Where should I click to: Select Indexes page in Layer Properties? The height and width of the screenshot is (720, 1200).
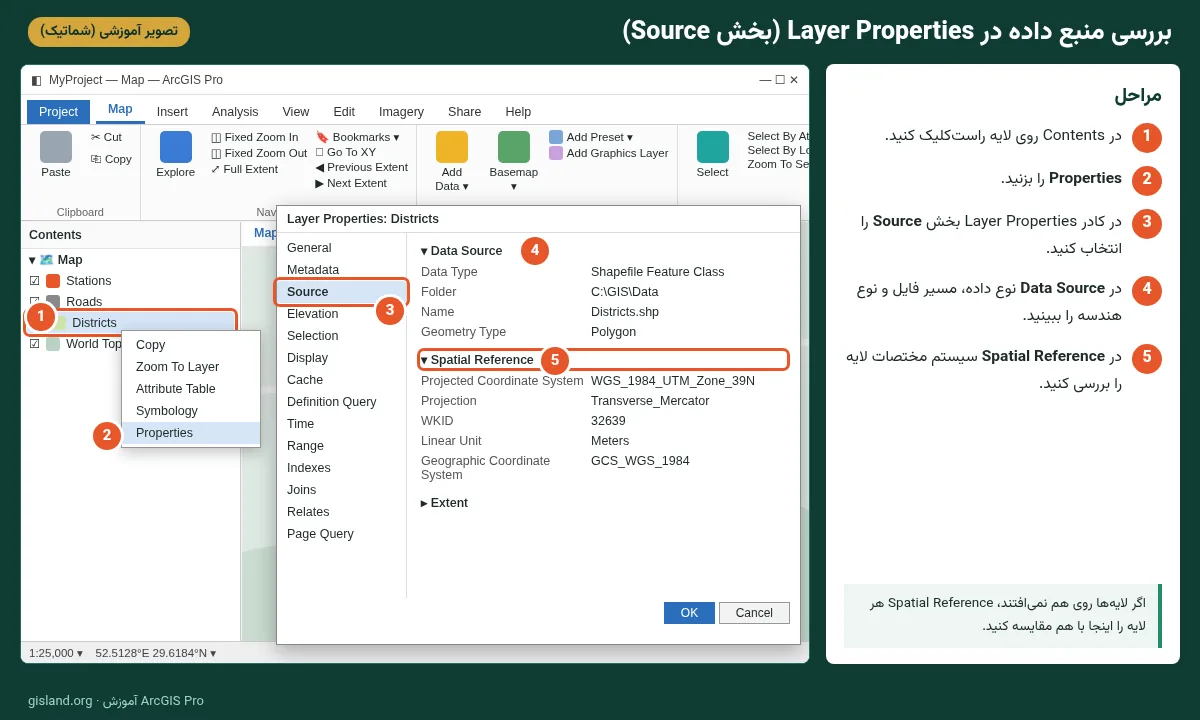[x=342, y=468]
